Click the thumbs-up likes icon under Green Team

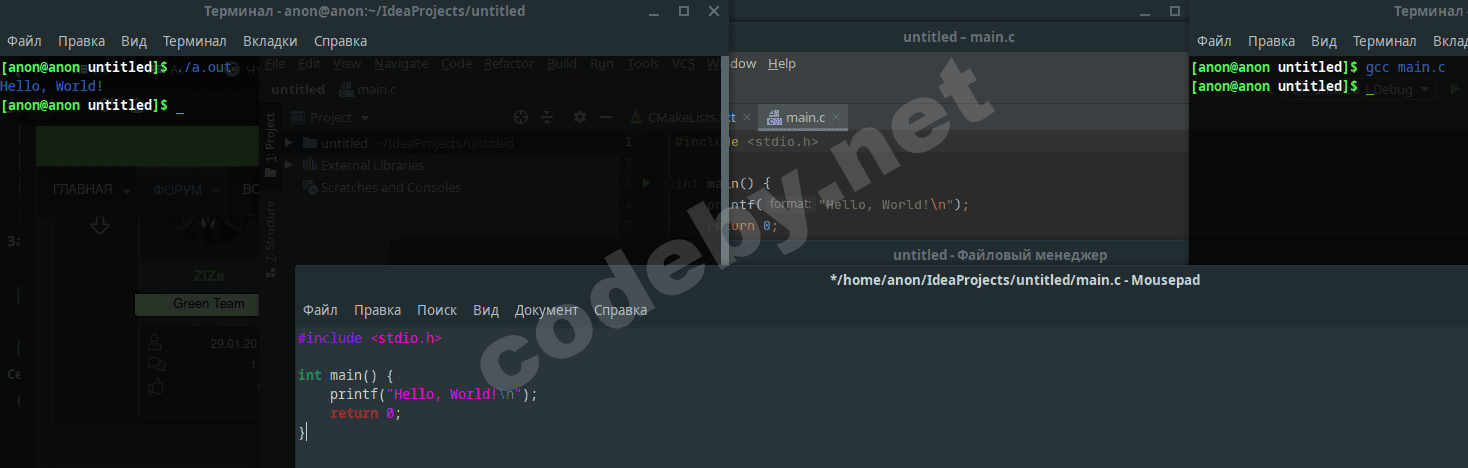point(155,386)
